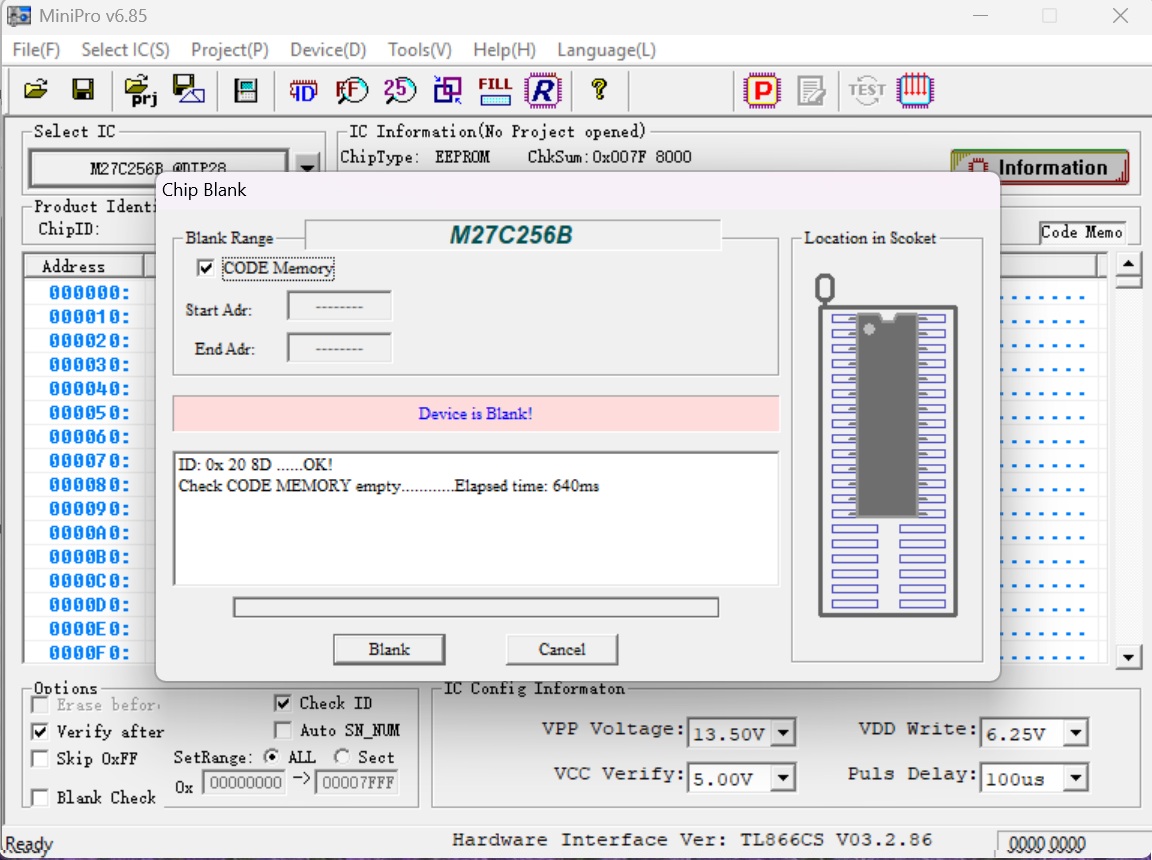Click the save file floppy icon
The width and height of the screenshot is (1152, 860).
pyautogui.click(x=83, y=90)
